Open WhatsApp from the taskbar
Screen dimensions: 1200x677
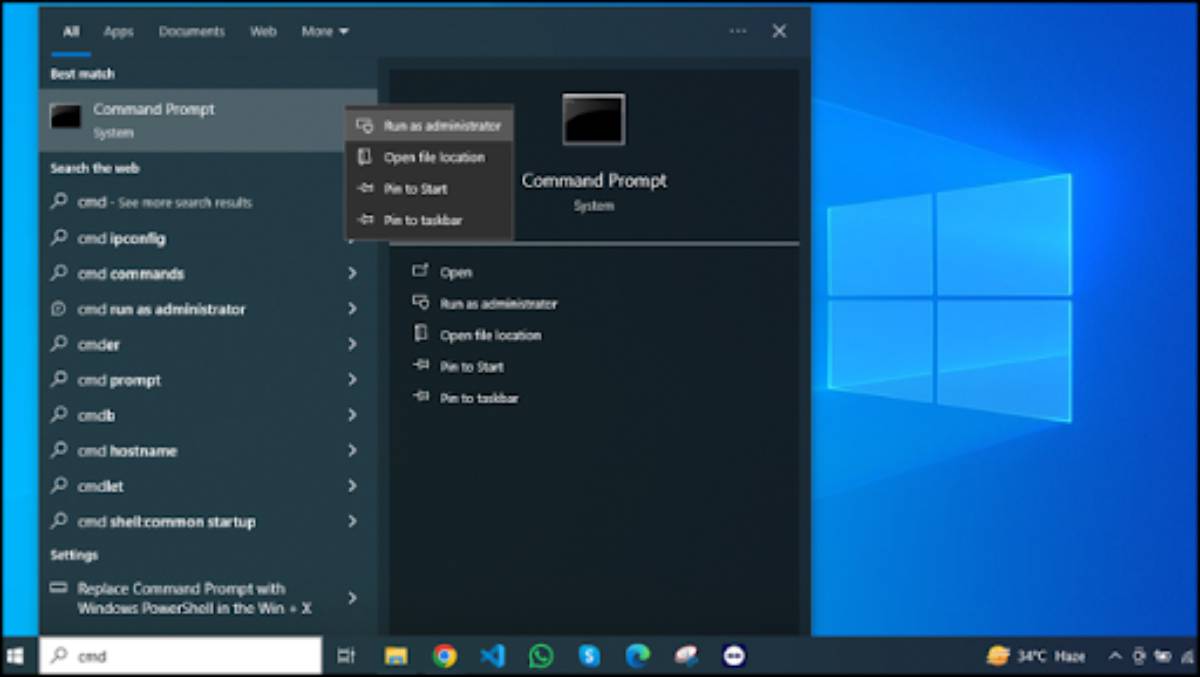[x=541, y=656]
